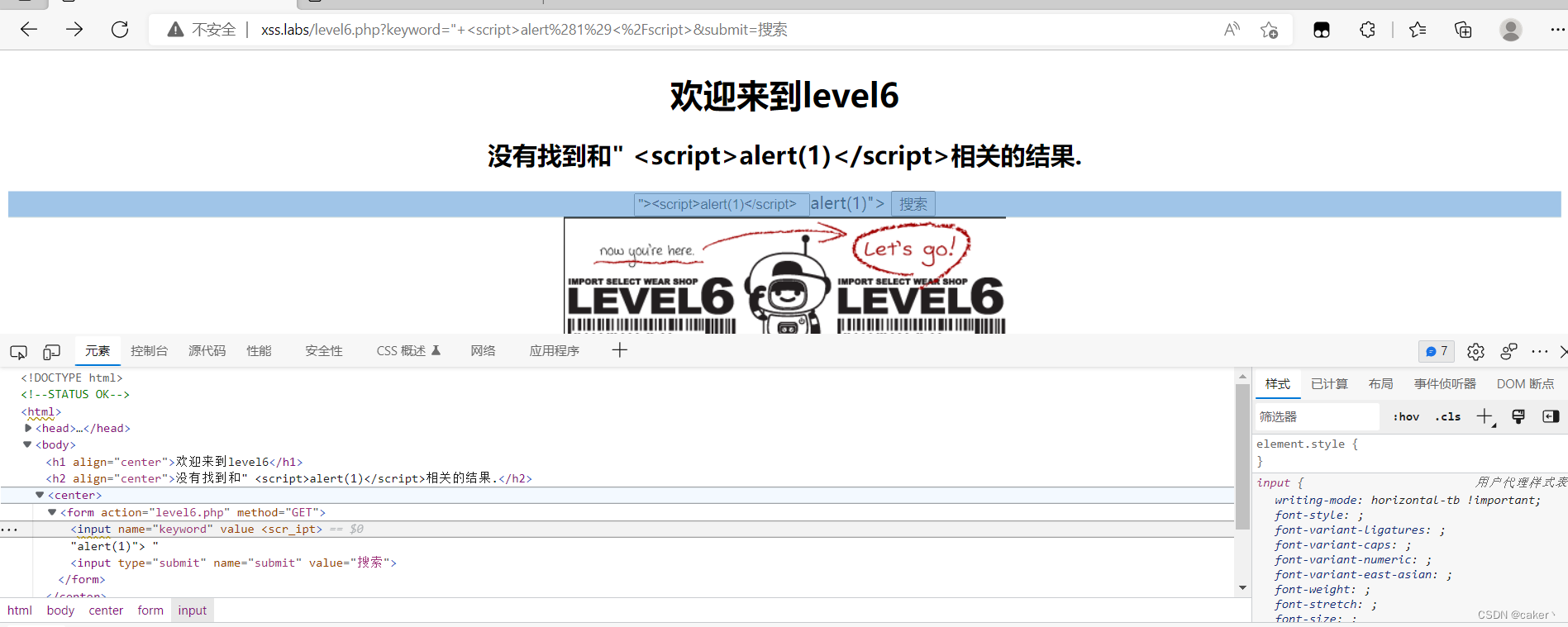Open the 布局 tab
Image resolution: width=1568 pixels, height=627 pixels.
pos(1380,384)
